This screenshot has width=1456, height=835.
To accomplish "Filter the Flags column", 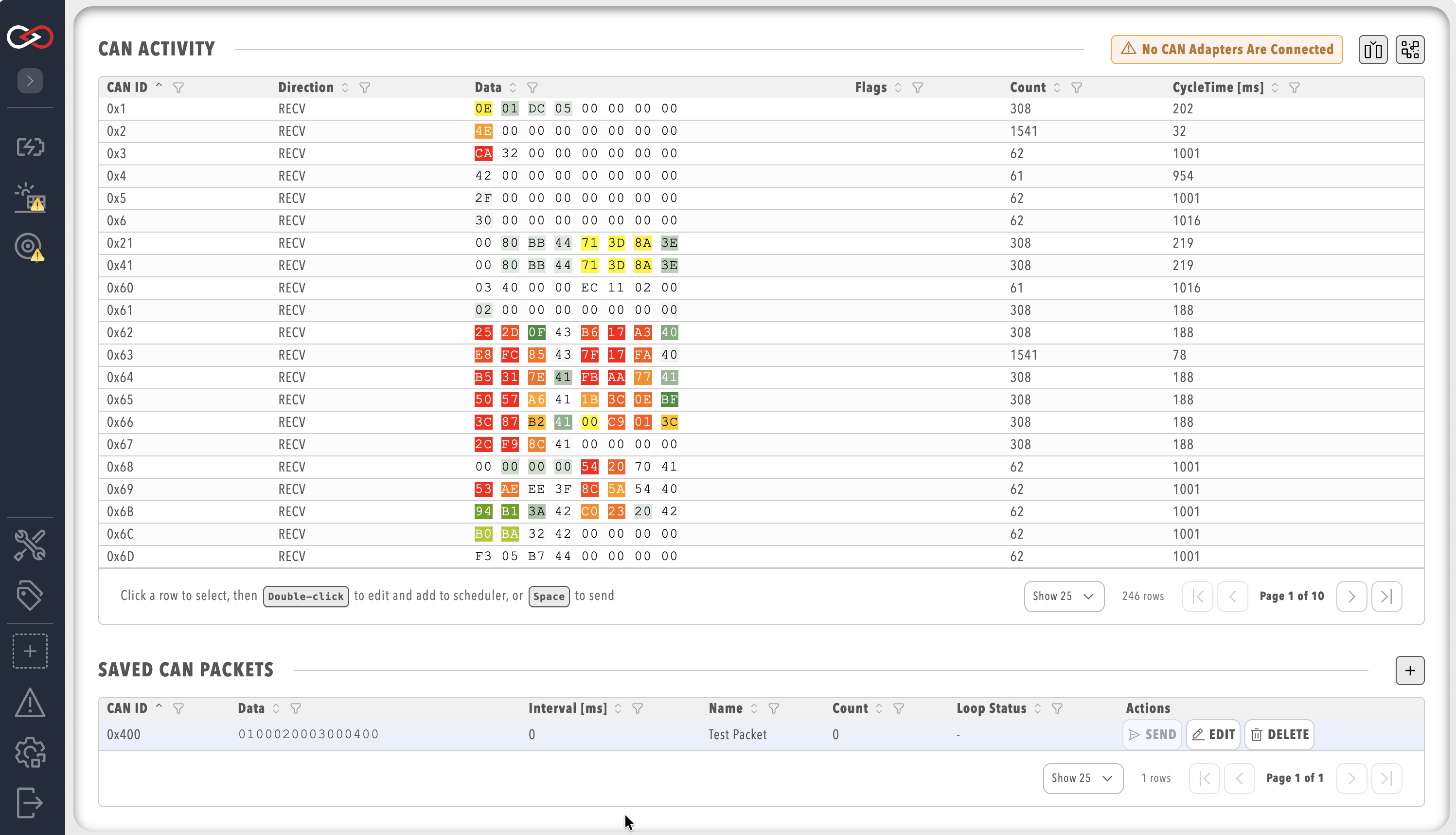I will [x=918, y=88].
